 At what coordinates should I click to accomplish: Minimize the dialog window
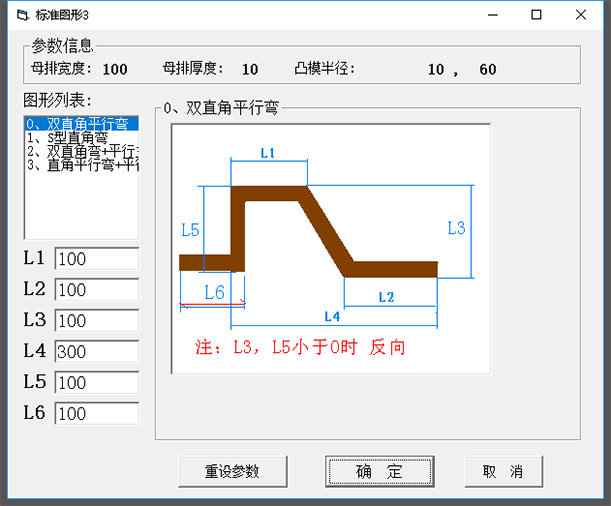[491, 15]
